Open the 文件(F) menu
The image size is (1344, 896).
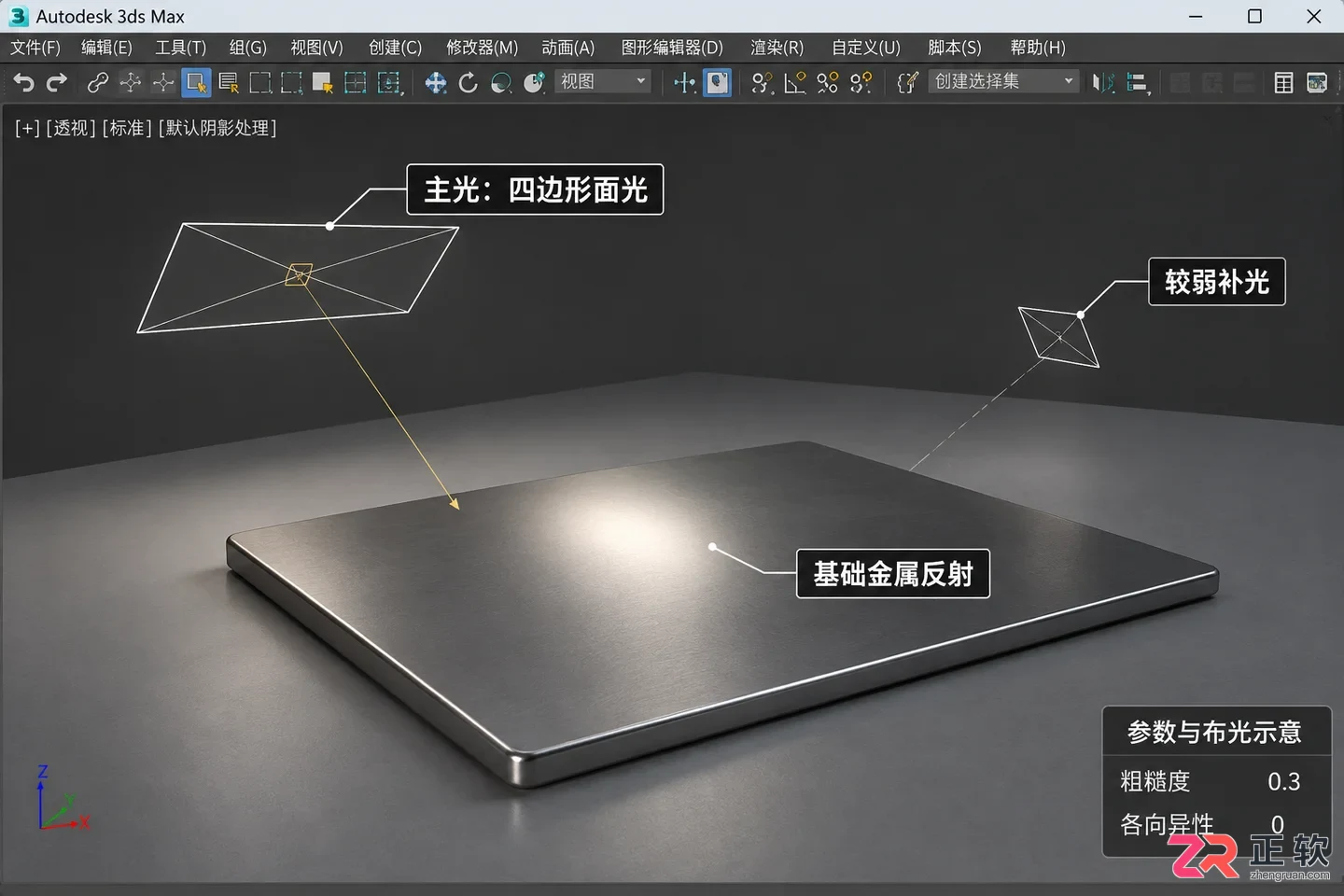point(35,48)
